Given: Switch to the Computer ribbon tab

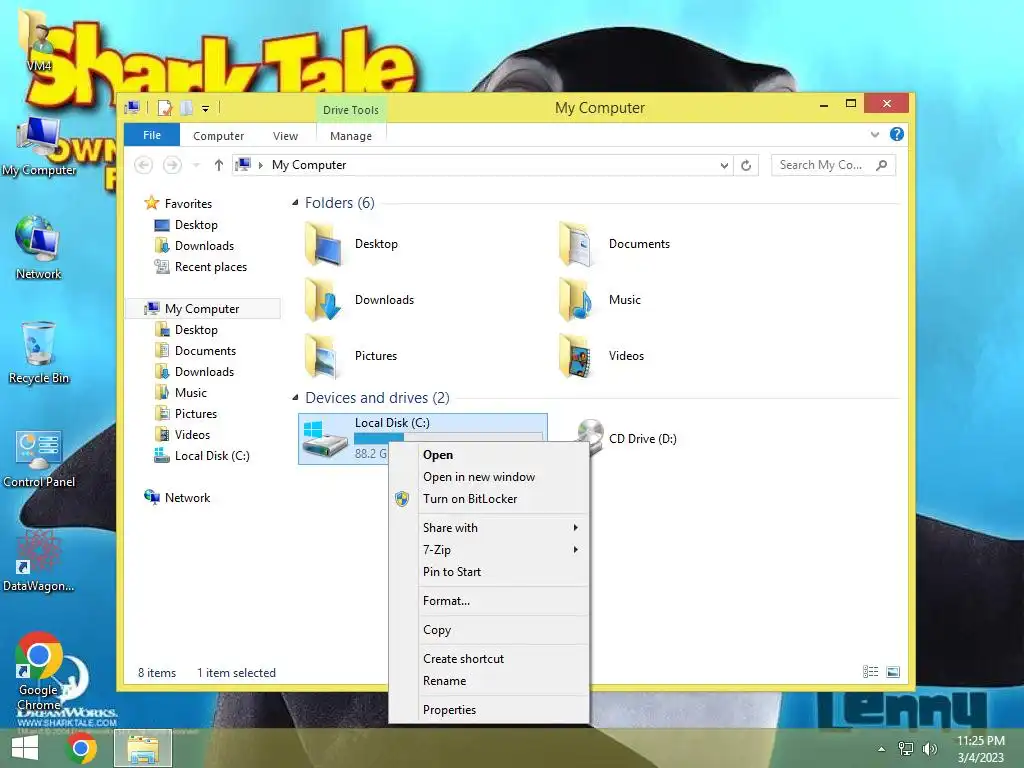Looking at the screenshot, I should [x=218, y=136].
